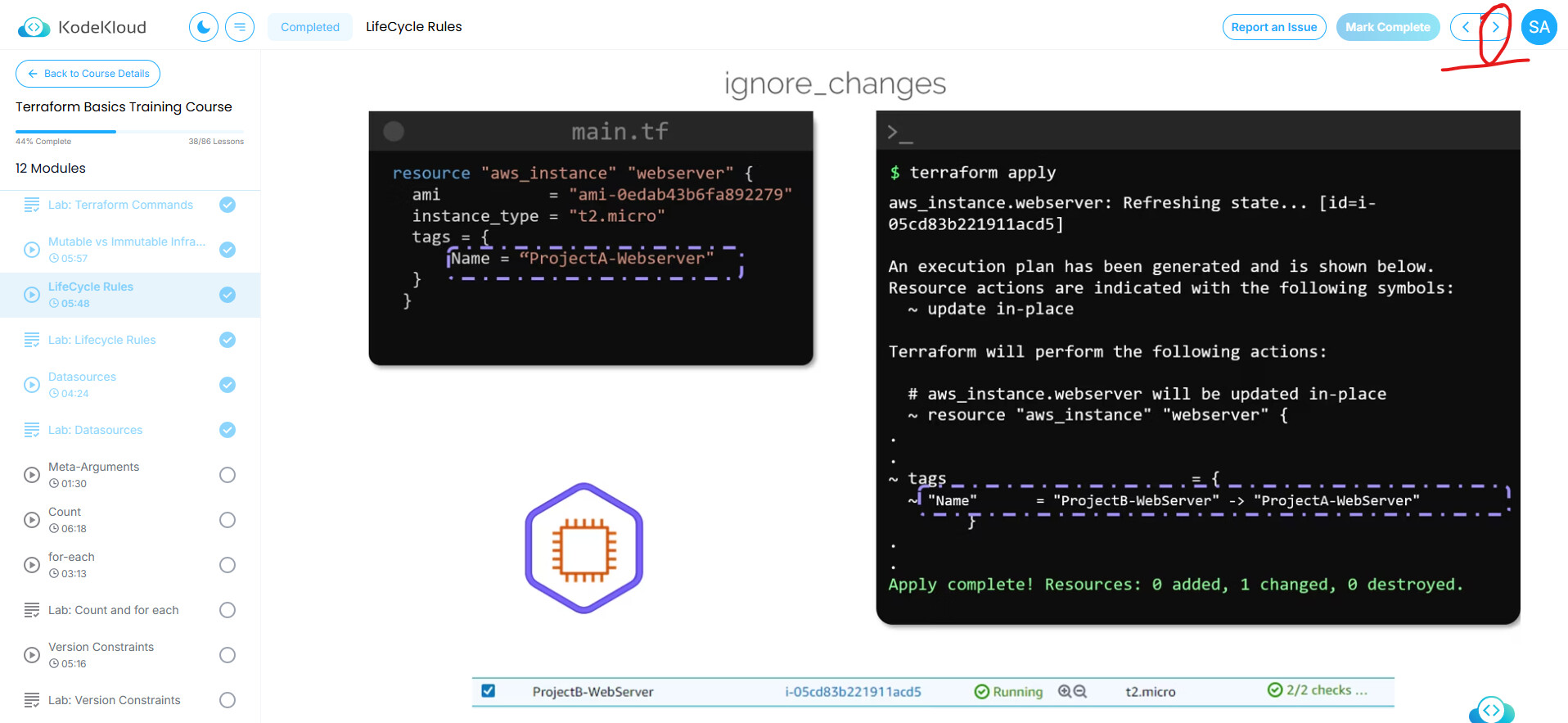The width and height of the screenshot is (1568, 723).
Task: Click play icon beside Datasources 04:24
Action: coord(32,385)
